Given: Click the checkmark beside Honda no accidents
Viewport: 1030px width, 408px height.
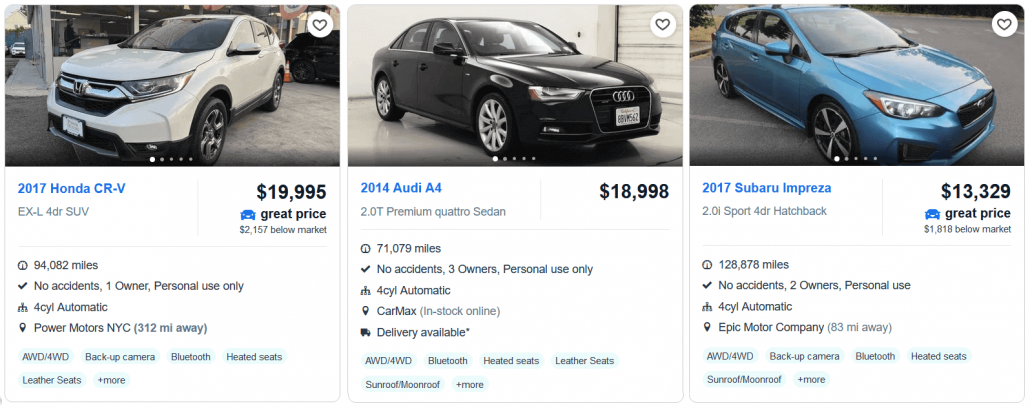Looking at the screenshot, I should coord(23,286).
